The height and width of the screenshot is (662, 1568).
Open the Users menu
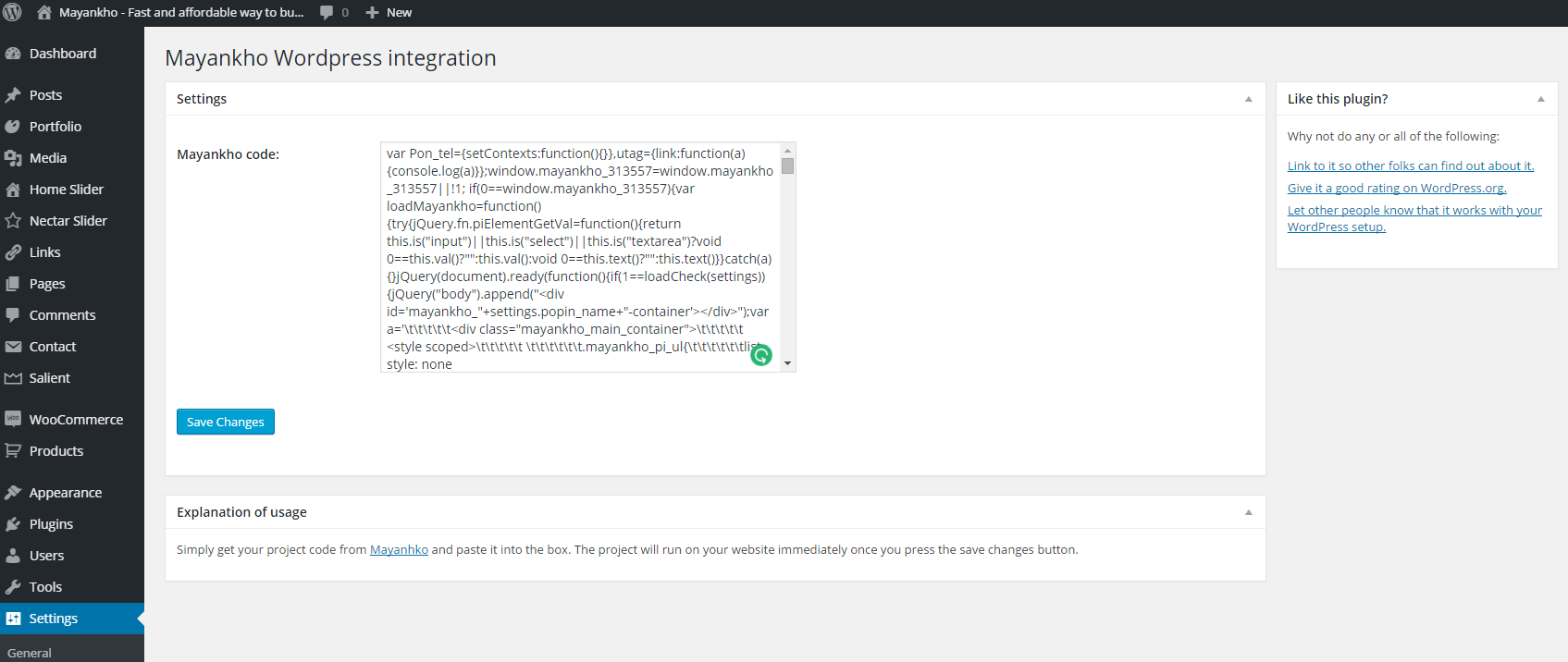point(72,556)
